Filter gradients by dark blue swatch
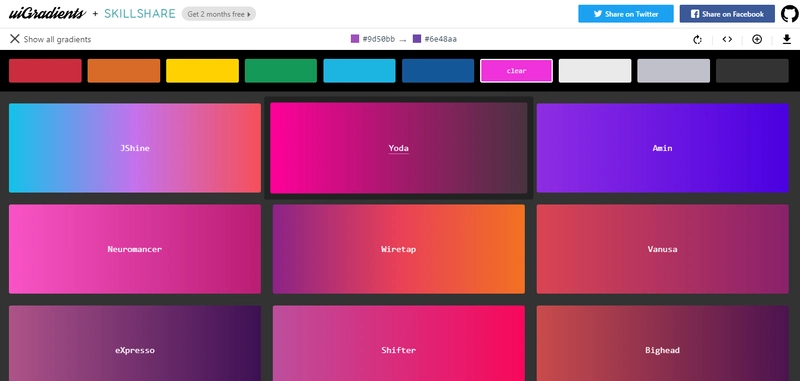800x381 pixels. (x=438, y=70)
